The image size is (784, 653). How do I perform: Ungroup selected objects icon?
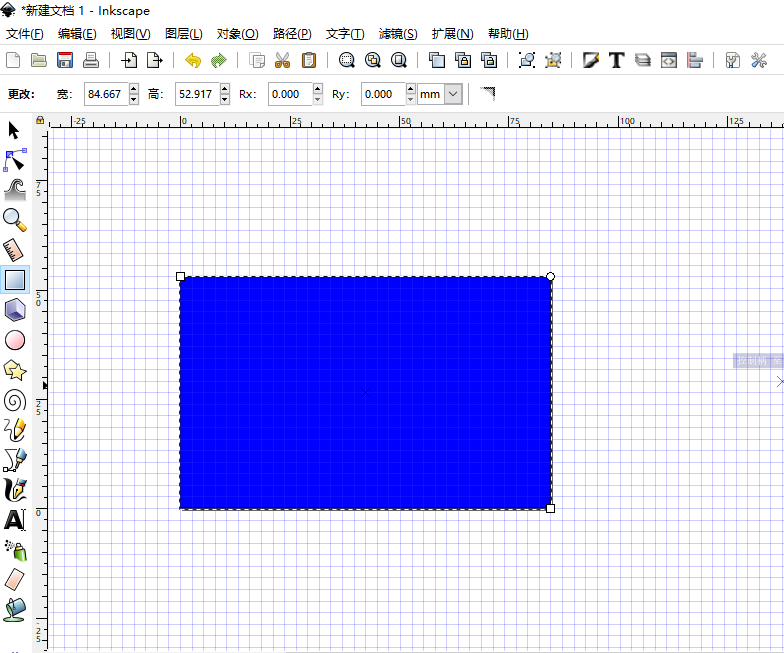553,60
